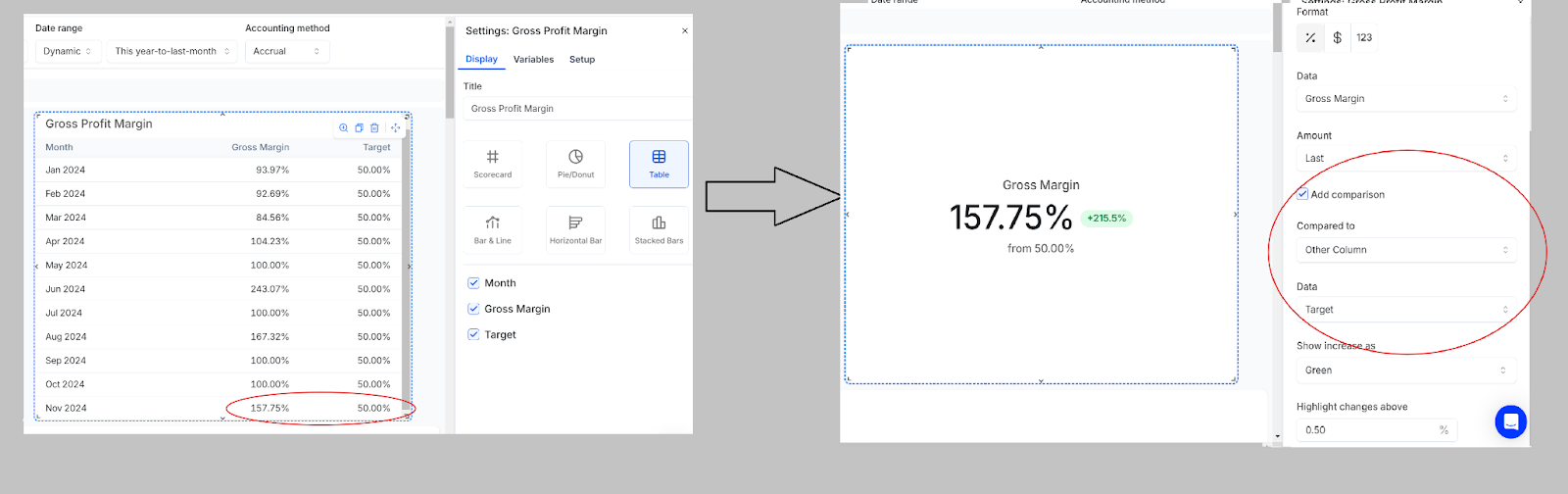Select the May 2024 row label

coord(67,266)
